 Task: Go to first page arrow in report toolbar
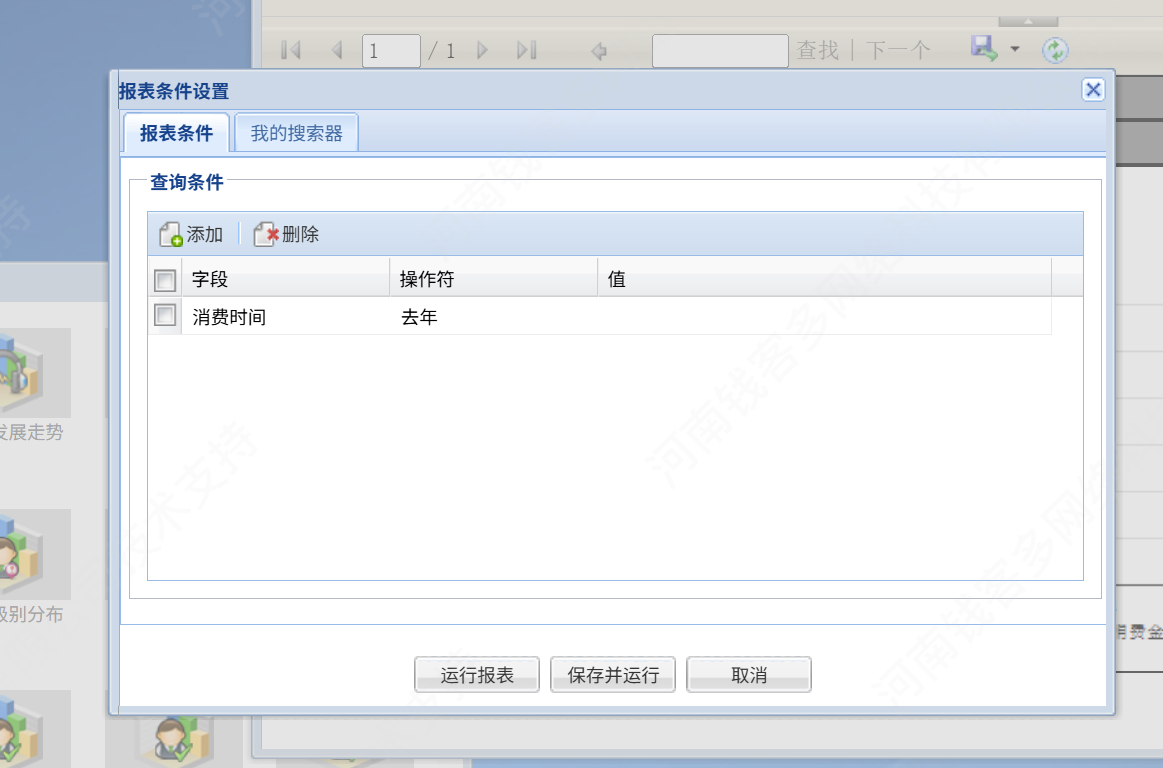[291, 50]
